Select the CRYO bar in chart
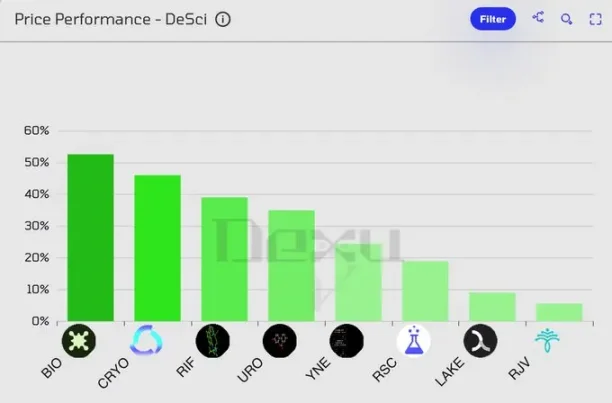 [x=157, y=248]
